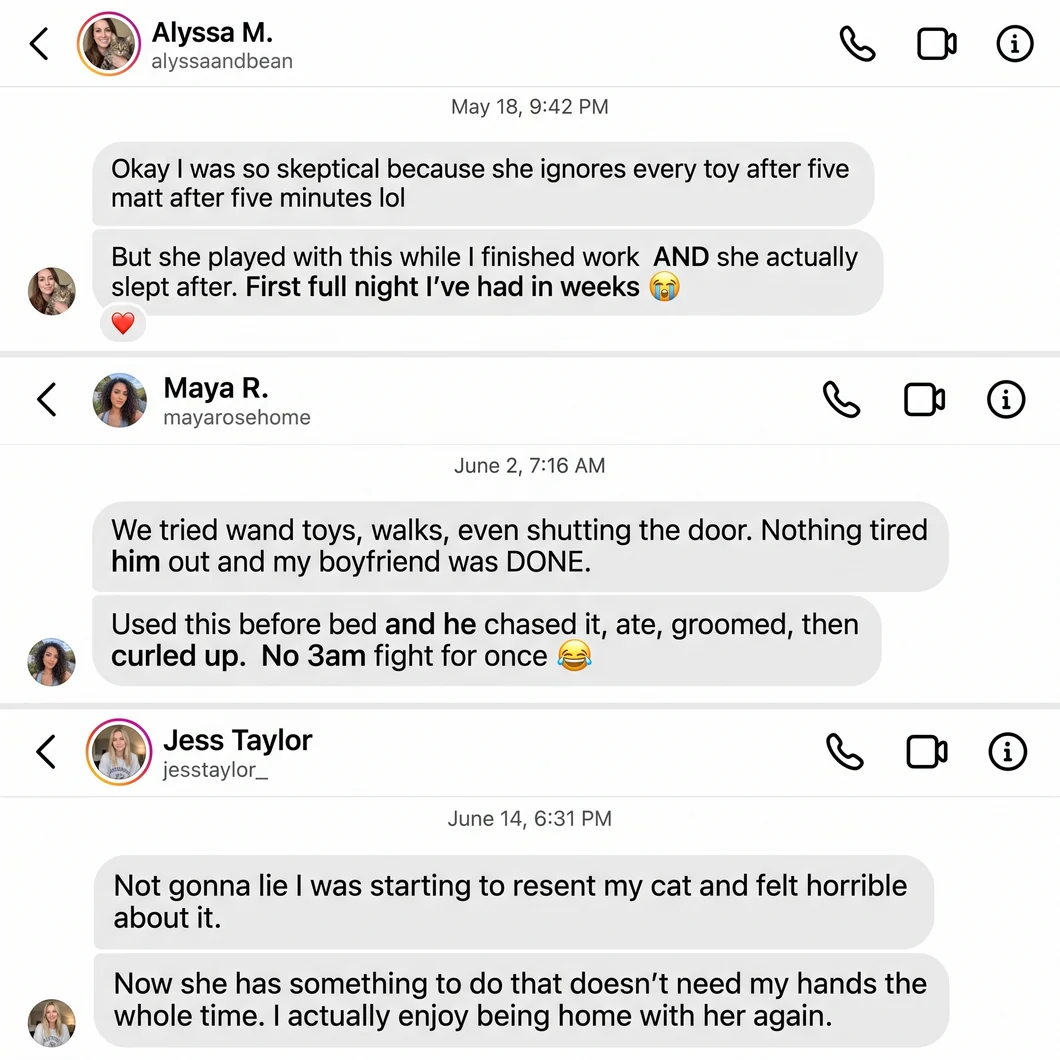Begin video chat with Maya R.
Screen dimensions: 1060x1060
pos(924,400)
